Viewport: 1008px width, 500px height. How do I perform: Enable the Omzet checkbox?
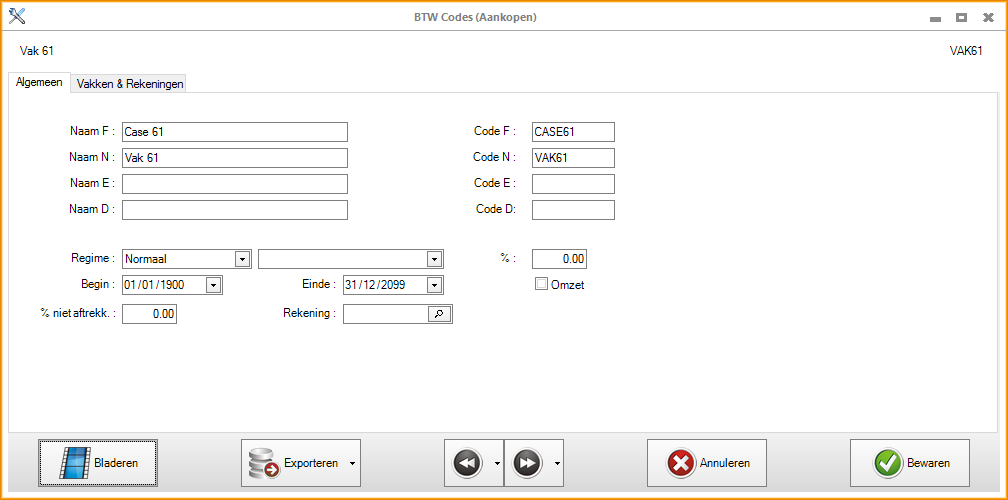[542, 284]
